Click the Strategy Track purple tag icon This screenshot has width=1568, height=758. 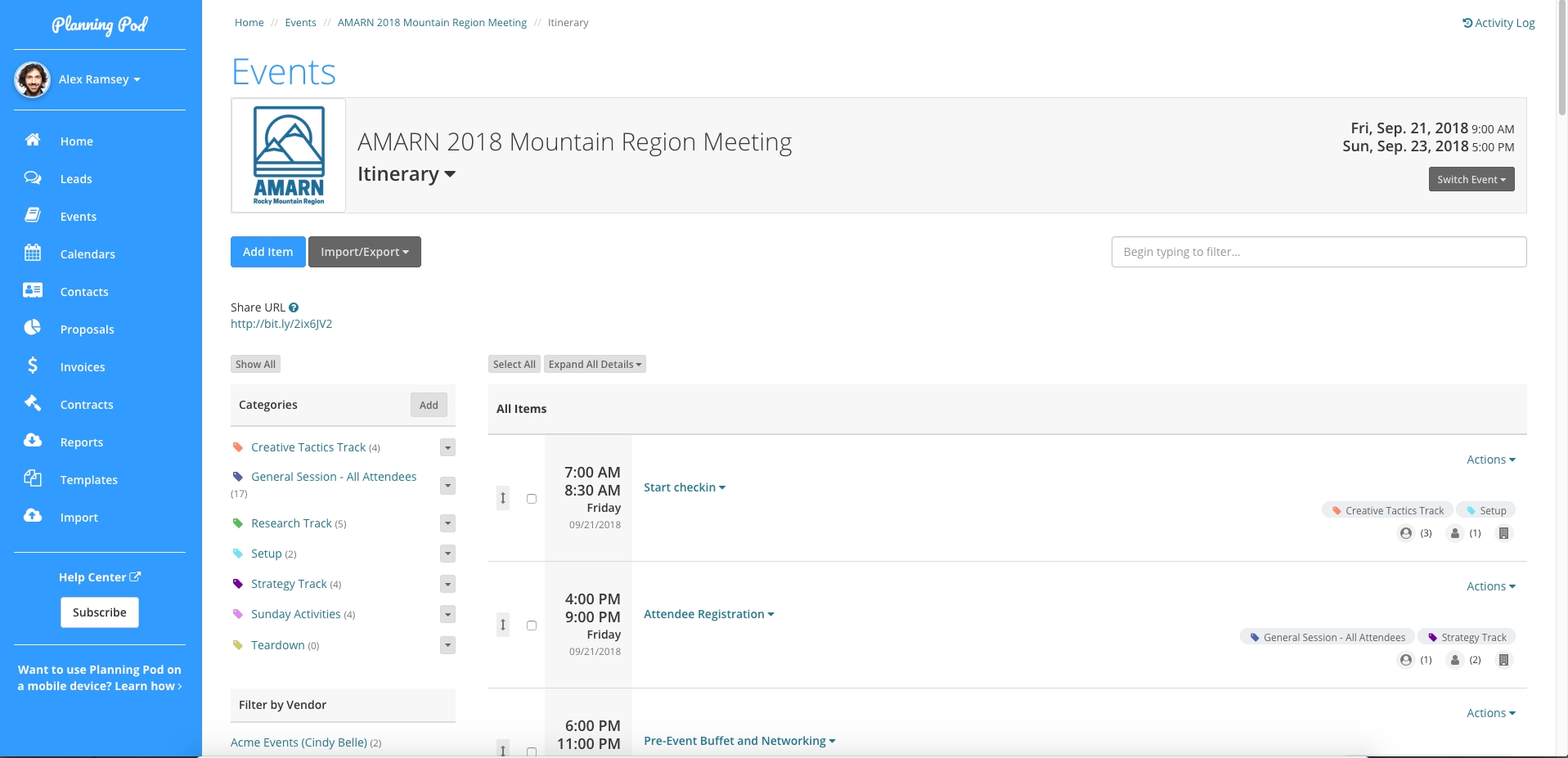pos(238,584)
